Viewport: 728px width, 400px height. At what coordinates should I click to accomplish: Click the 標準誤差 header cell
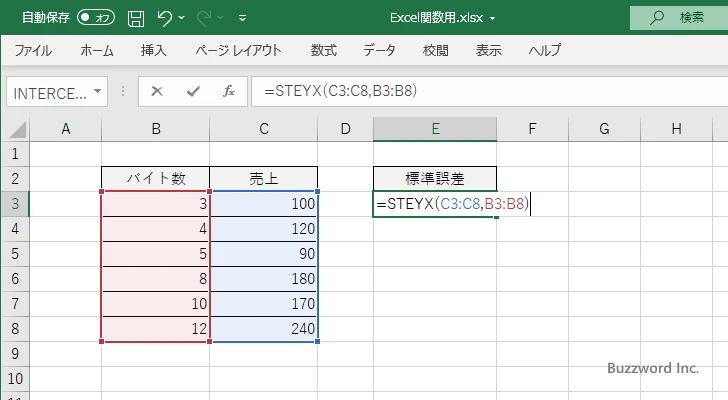(x=435, y=179)
